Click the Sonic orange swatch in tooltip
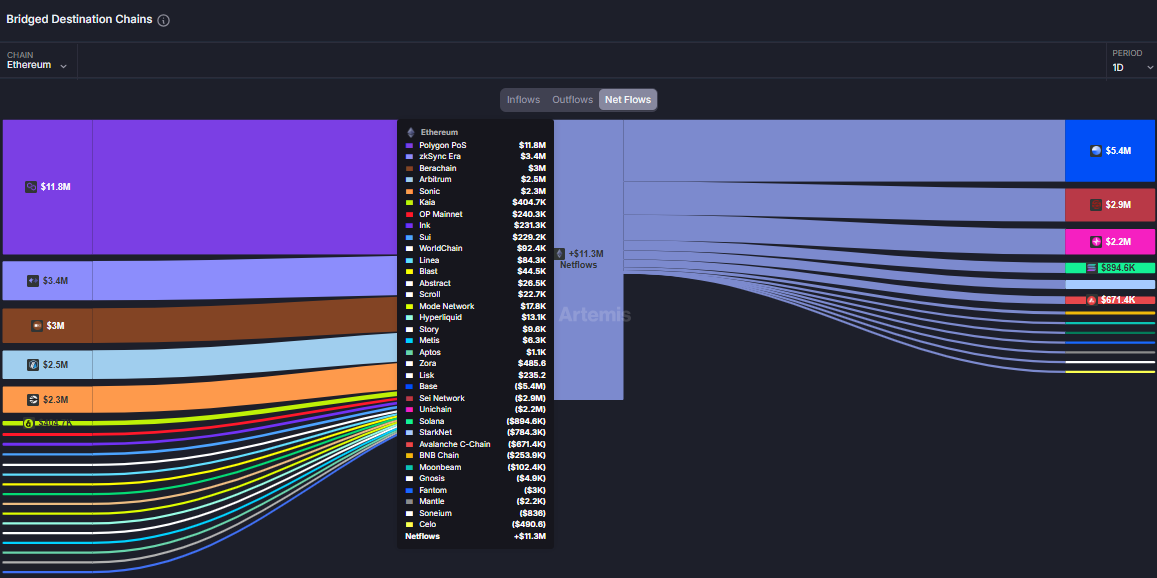The image size is (1157, 578). pos(409,191)
